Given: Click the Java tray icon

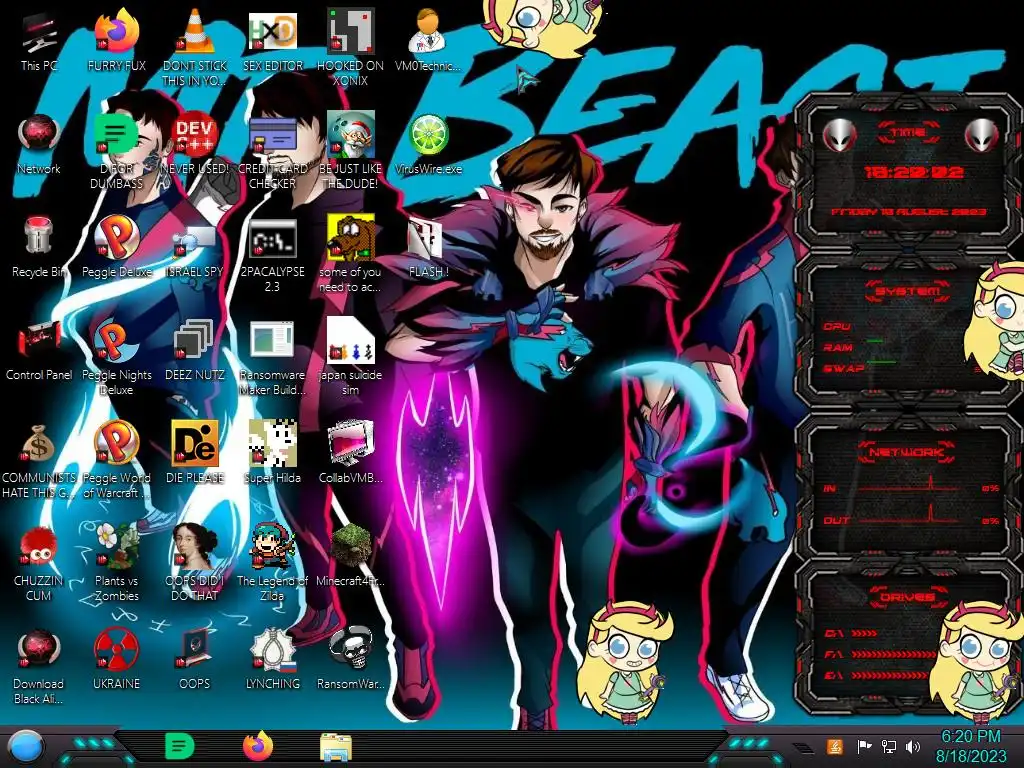Looking at the screenshot, I should click(x=835, y=746).
